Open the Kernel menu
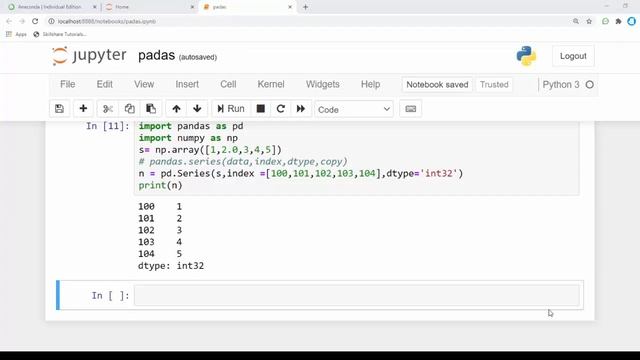Screen dimensions: 640x360 271,84
